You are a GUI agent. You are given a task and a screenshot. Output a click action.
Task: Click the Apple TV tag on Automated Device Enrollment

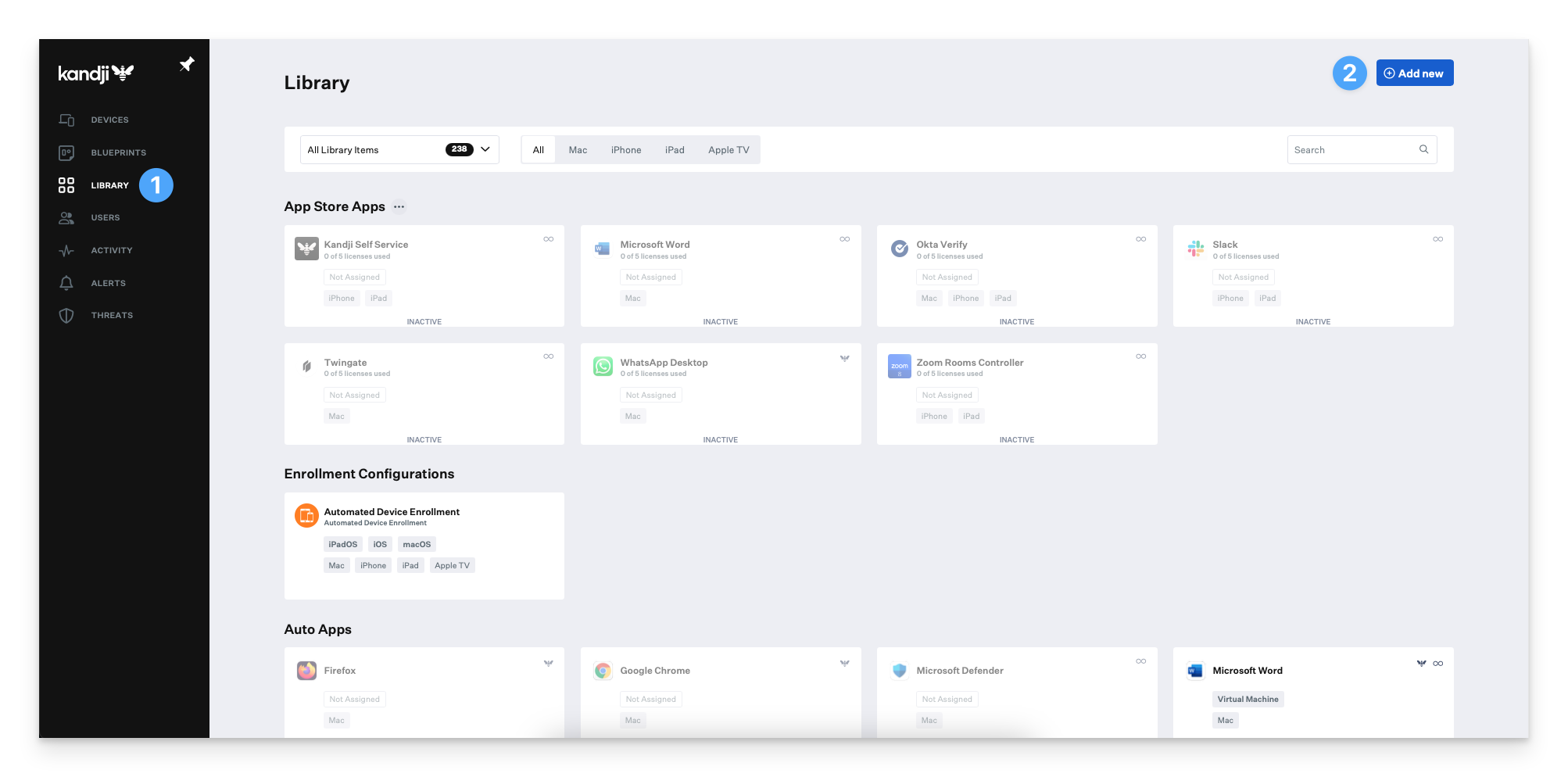pos(452,566)
